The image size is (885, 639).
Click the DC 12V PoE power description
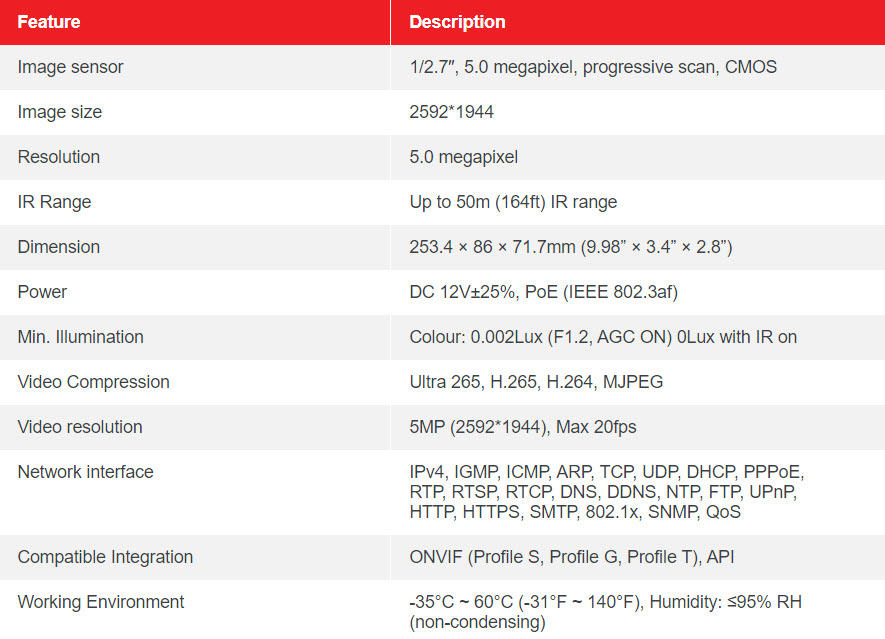tap(544, 292)
